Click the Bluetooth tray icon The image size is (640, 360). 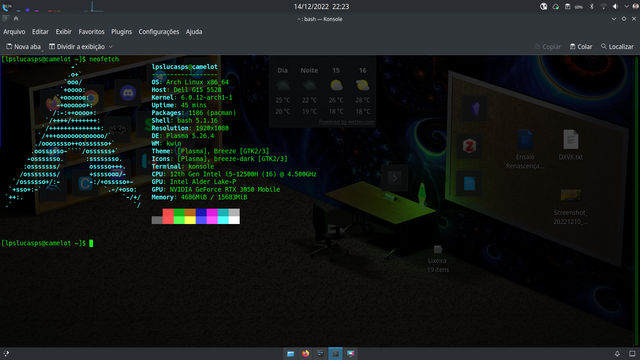[x=591, y=7]
